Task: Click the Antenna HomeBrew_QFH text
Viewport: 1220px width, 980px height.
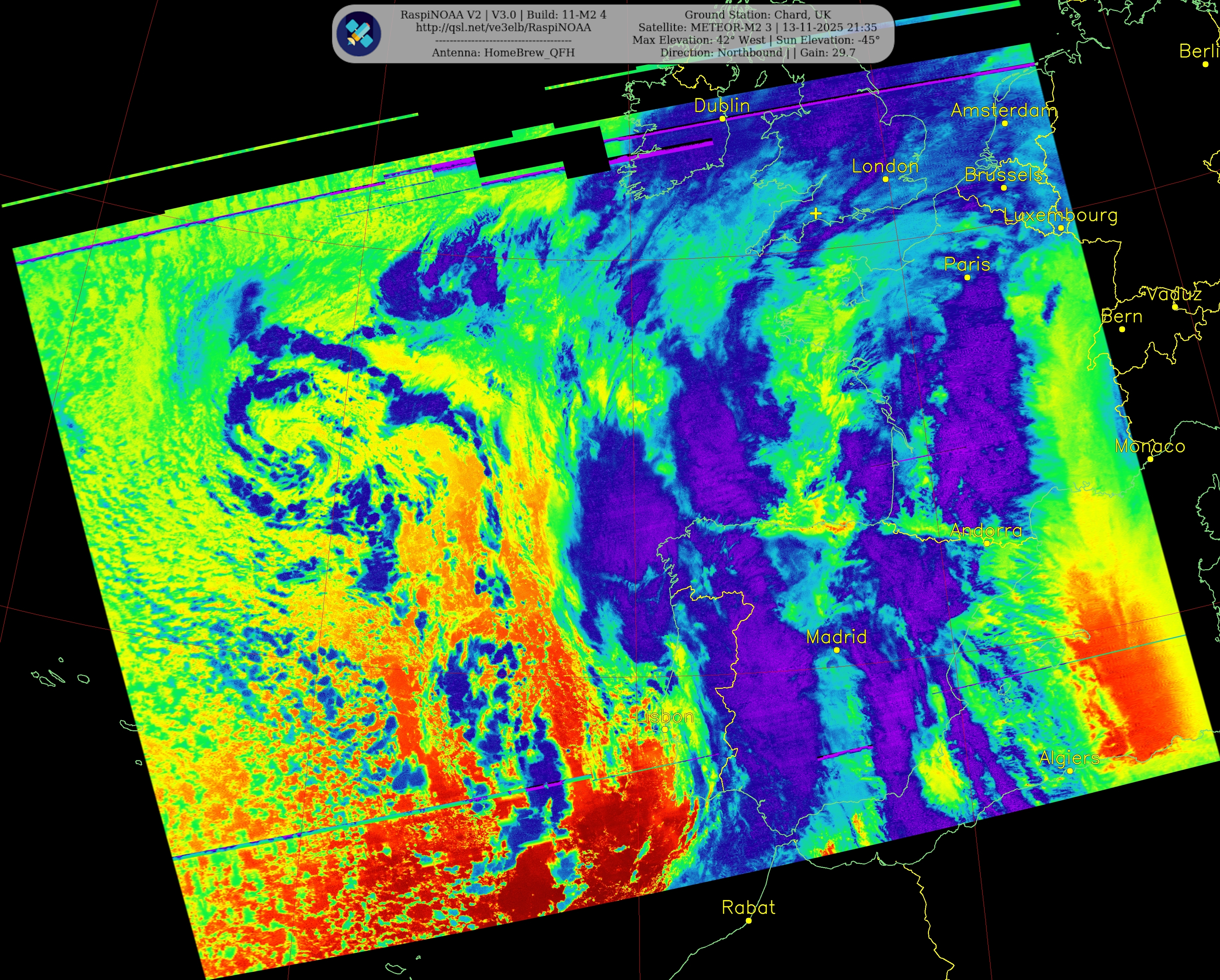Action: click(503, 52)
